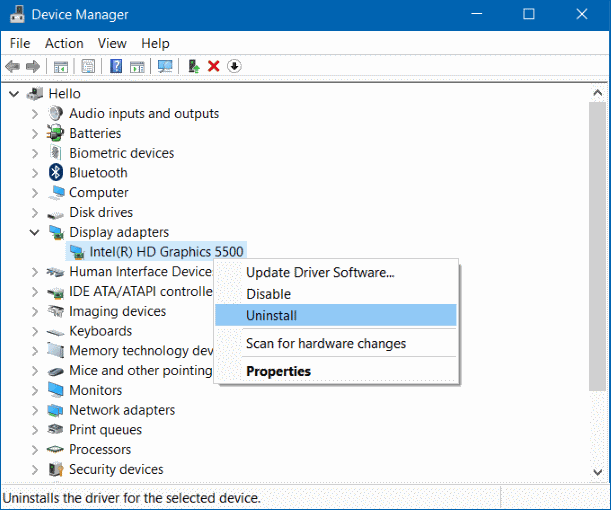Click the Help toolbar icon
611x510 pixels.
pos(116,66)
